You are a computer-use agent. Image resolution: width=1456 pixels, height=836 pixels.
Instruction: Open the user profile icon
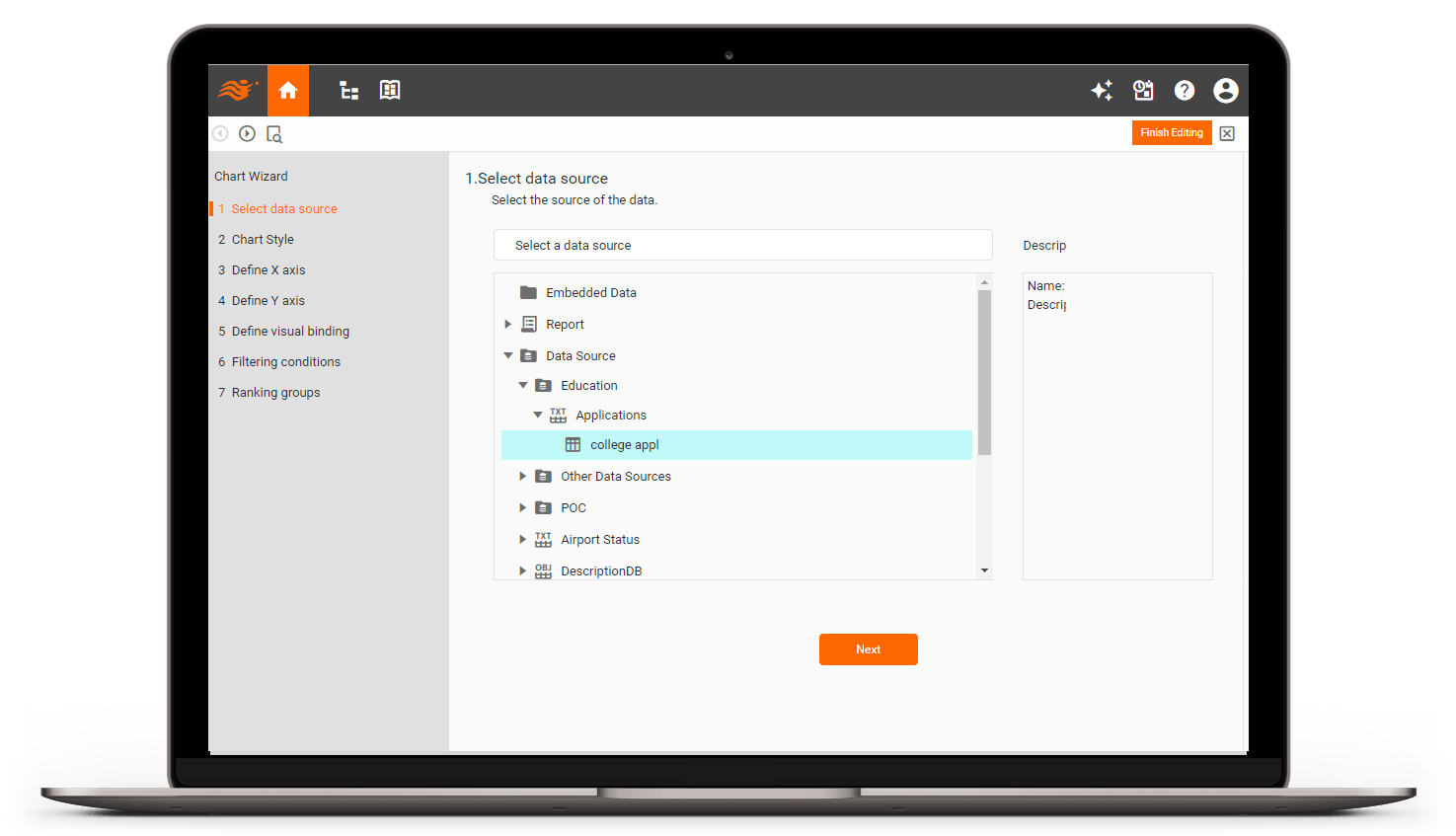pos(1225,90)
